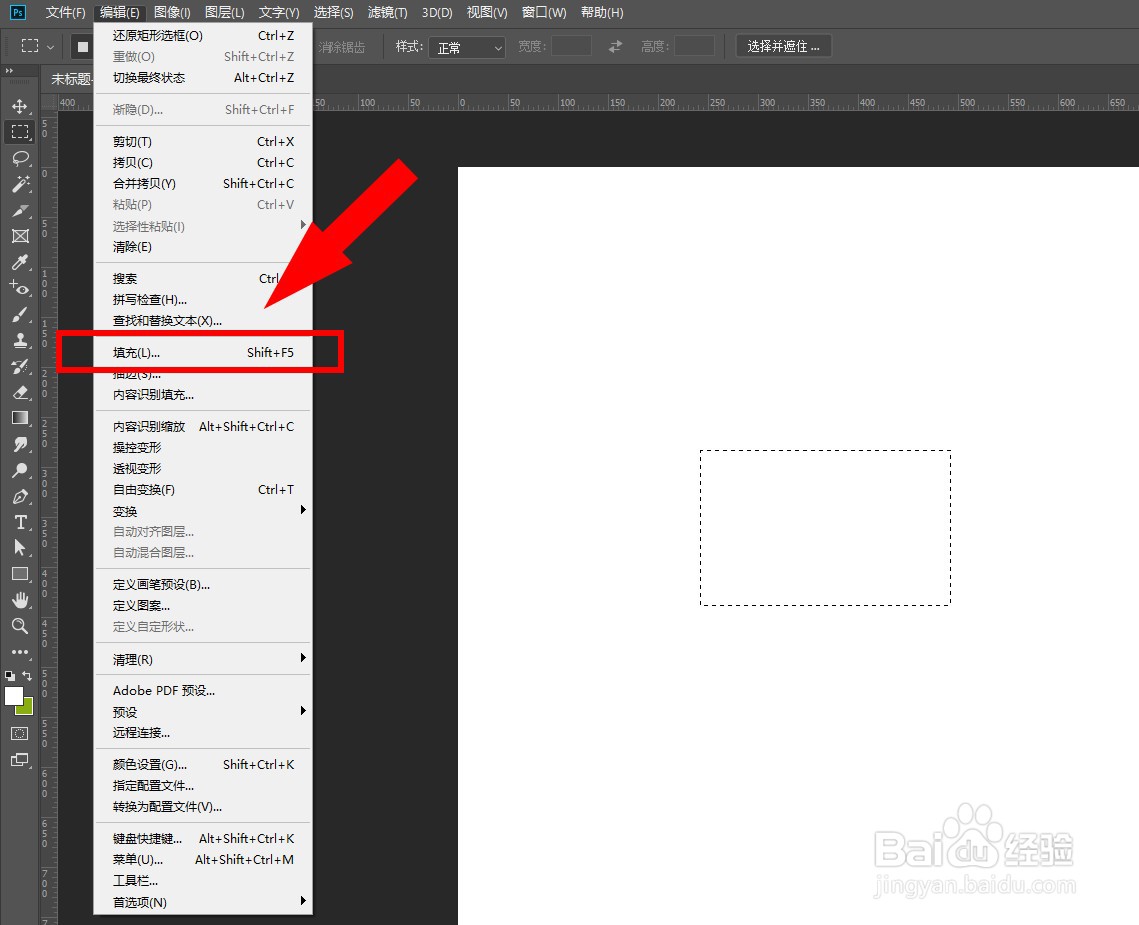
Task: Choose Adobe PDF 预设... menu entry
Action: pyautogui.click(x=203, y=690)
